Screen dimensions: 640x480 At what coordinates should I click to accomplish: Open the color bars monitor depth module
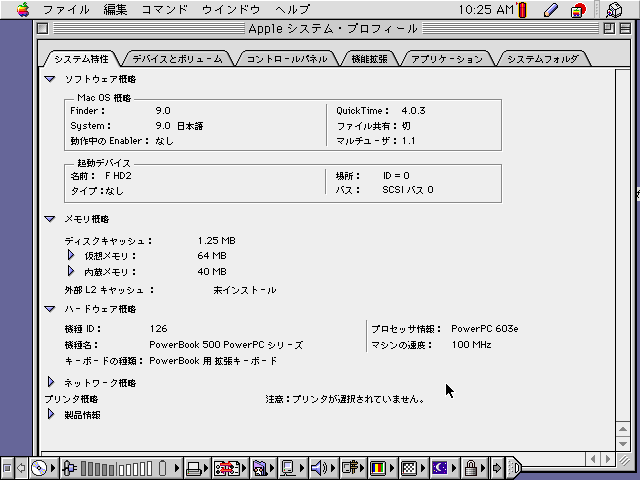[x=383, y=468]
